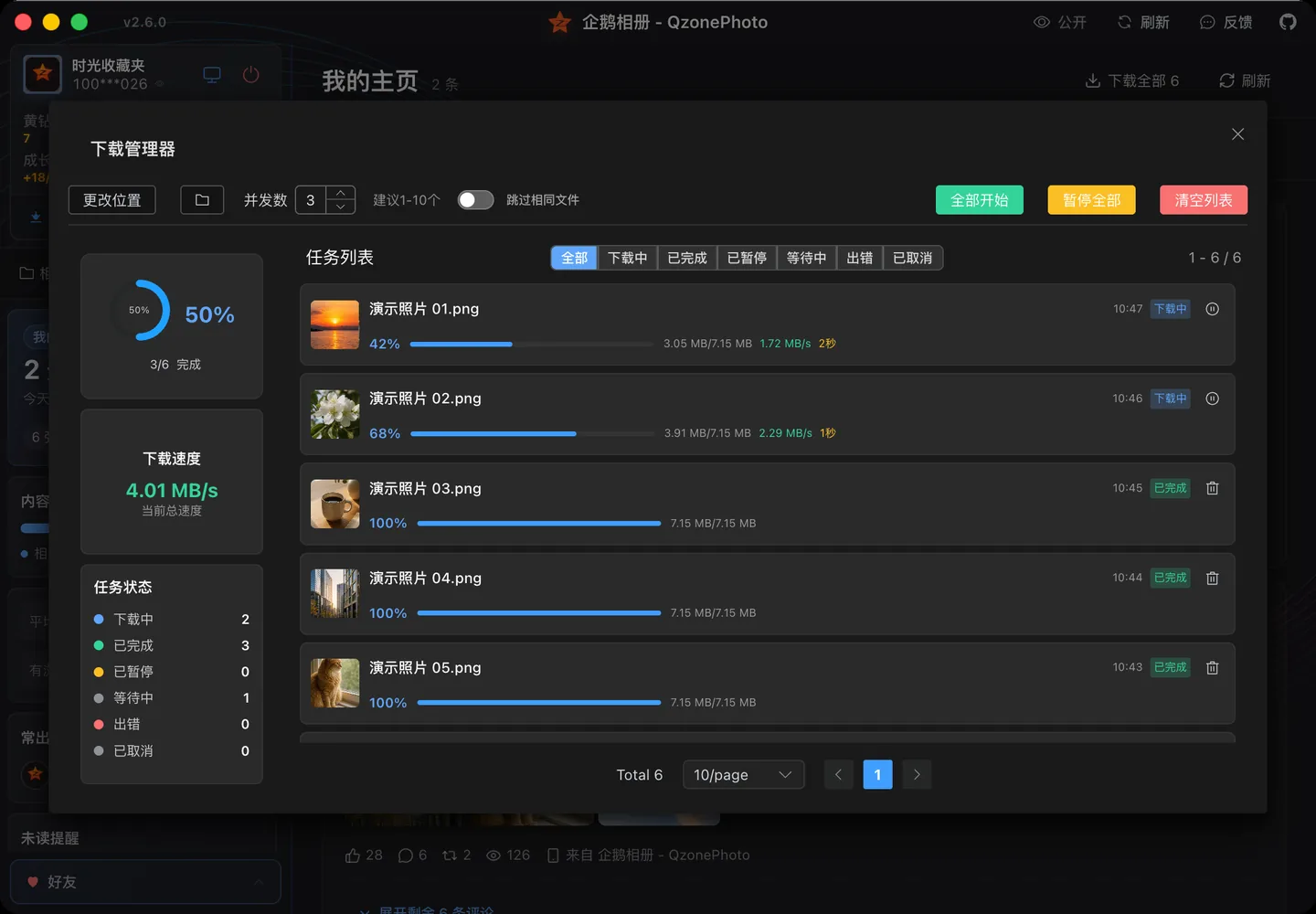Click 4.01 MB/s download speed value
The width and height of the screenshot is (1316, 914).
pos(172,491)
